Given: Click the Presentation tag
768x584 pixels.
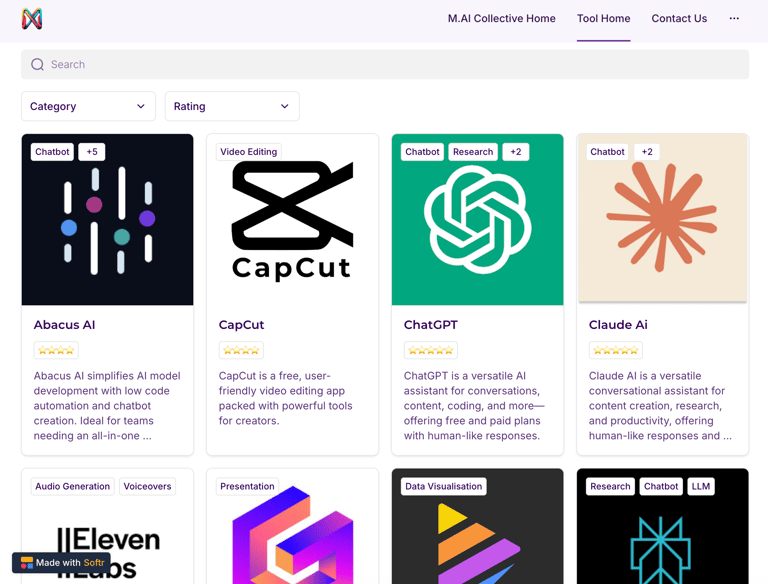Looking at the screenshot, I should click(247, 487).
